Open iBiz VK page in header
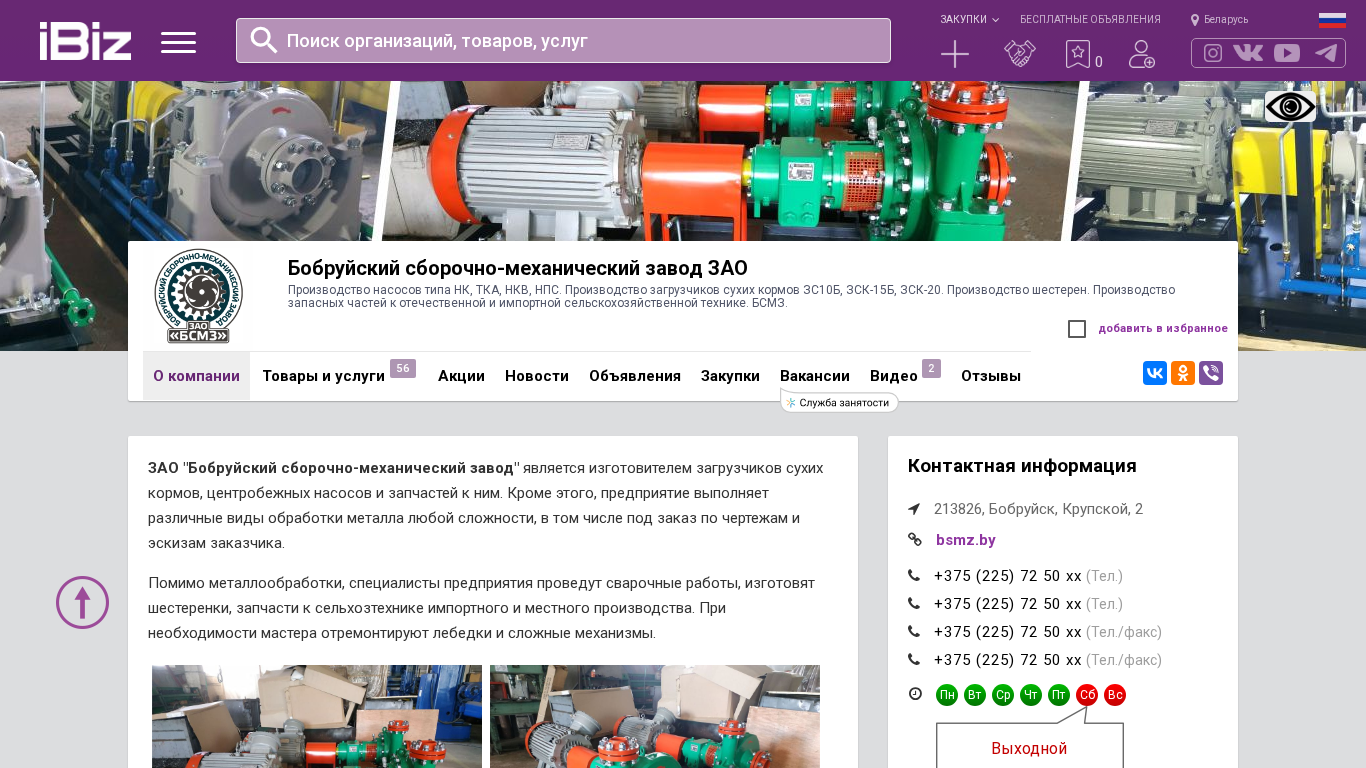Image resolution: width=1366 pixels, height=768 pixels. [x=1248, y=53]
